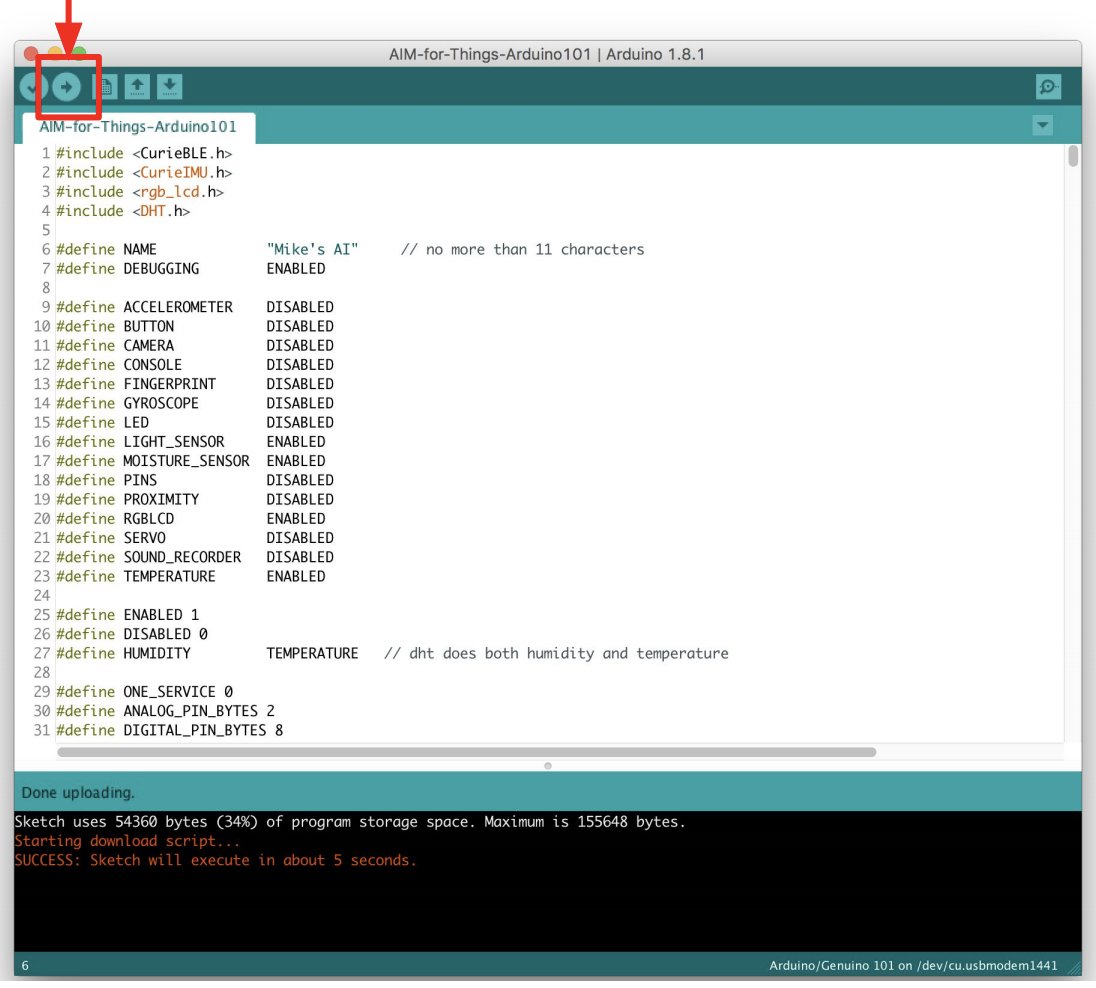Click the horizontal scrollbar below the code
This screenshot has height=988, width=1096.
click(466, 752)
